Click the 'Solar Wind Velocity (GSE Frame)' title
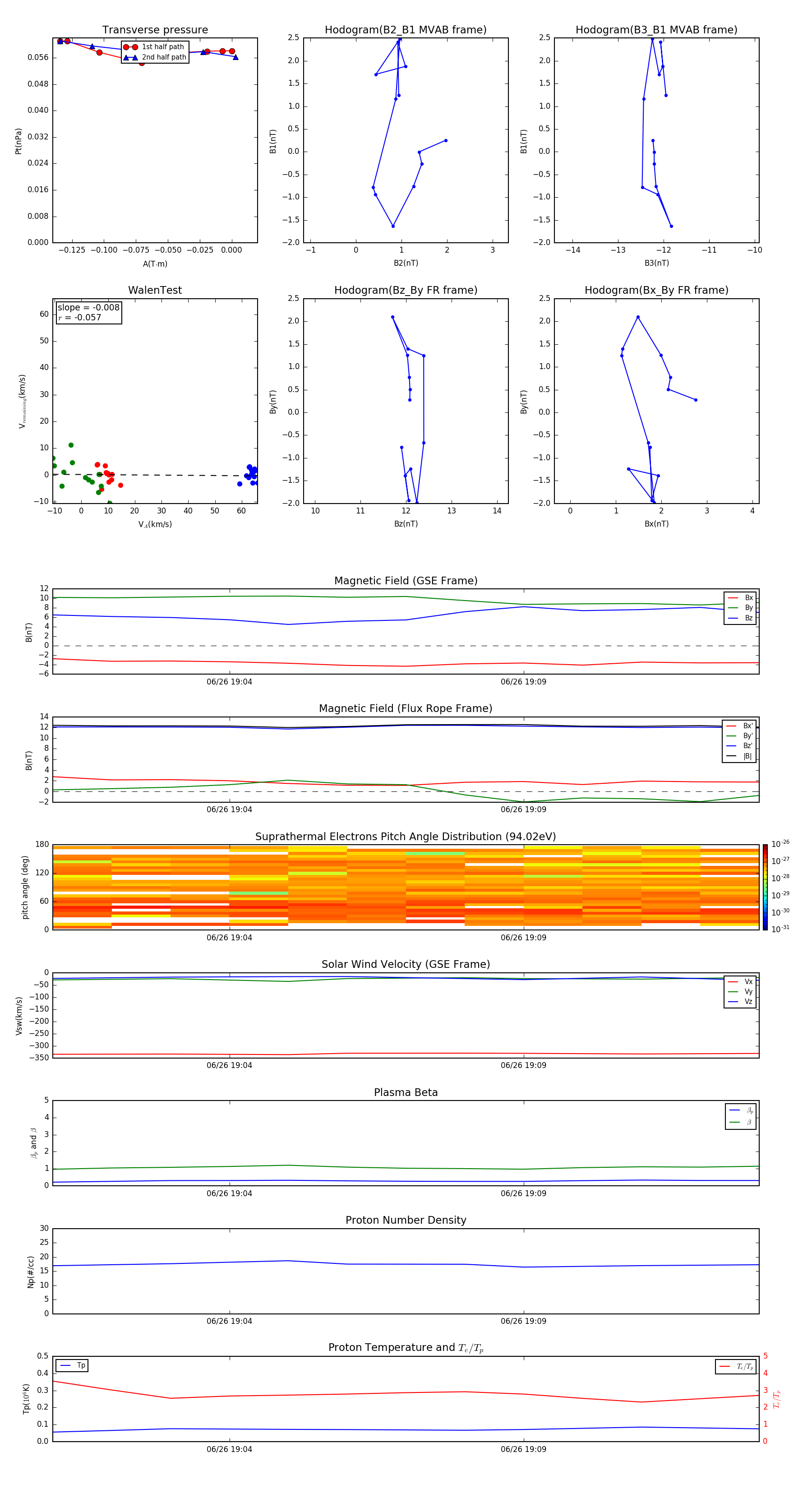 tap(406, 964)
